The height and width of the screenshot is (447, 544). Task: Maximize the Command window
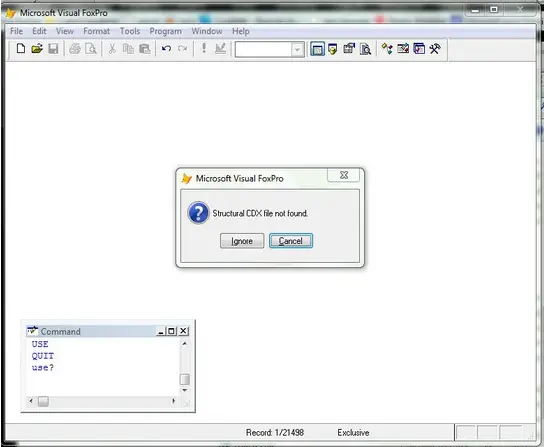(171, 331)
